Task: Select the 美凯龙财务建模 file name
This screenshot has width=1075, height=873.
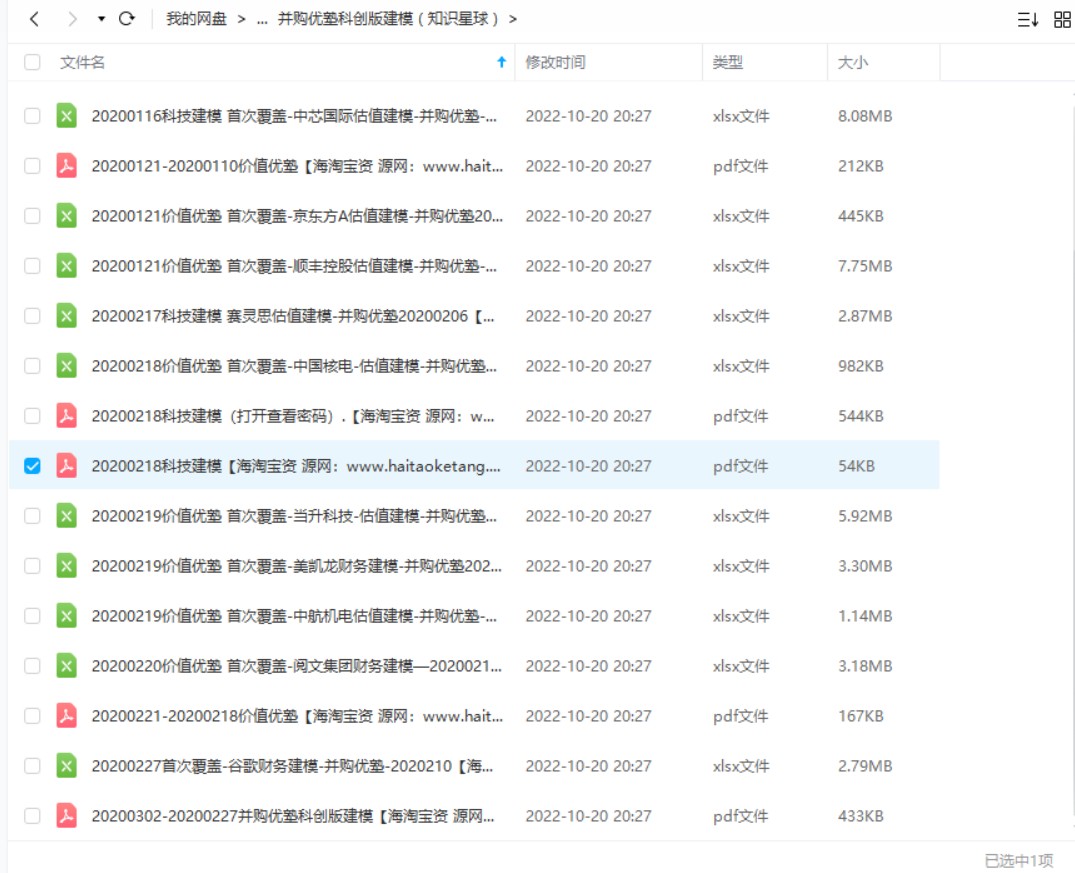Action: pyautogui.click(x=296, y=566)
